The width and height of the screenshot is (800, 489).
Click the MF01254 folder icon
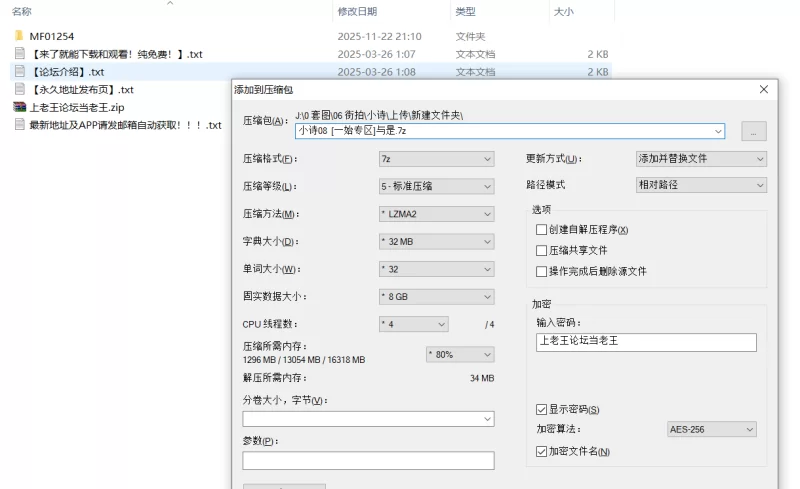[x=19, y=36]
